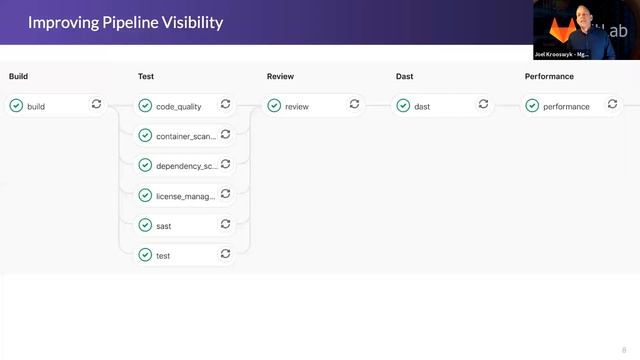Viewport: 640px width, 360px height.
Task: Select the Build stage heading
Action: (x=18, y=76)
